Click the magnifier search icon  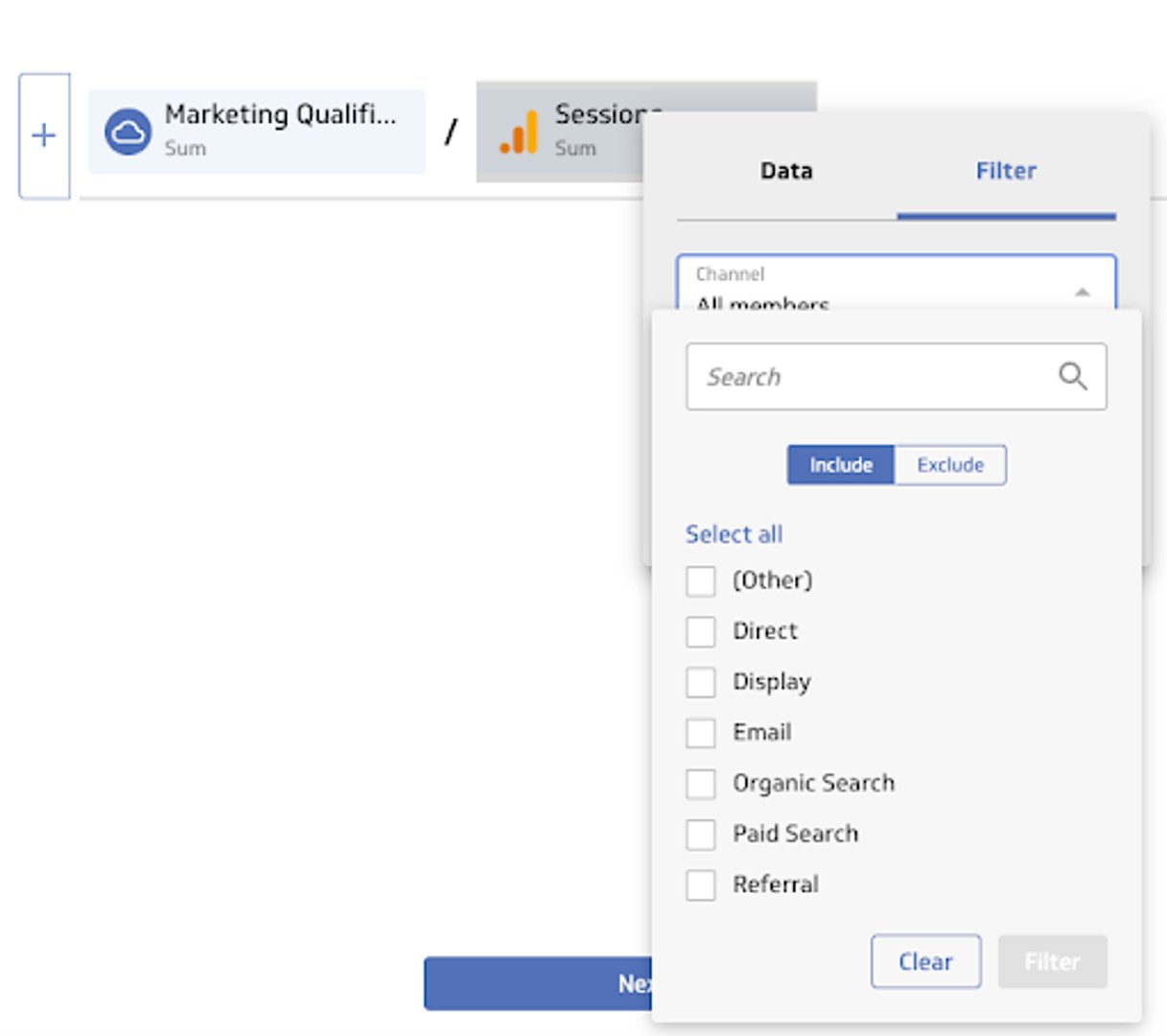[1072, 376]
